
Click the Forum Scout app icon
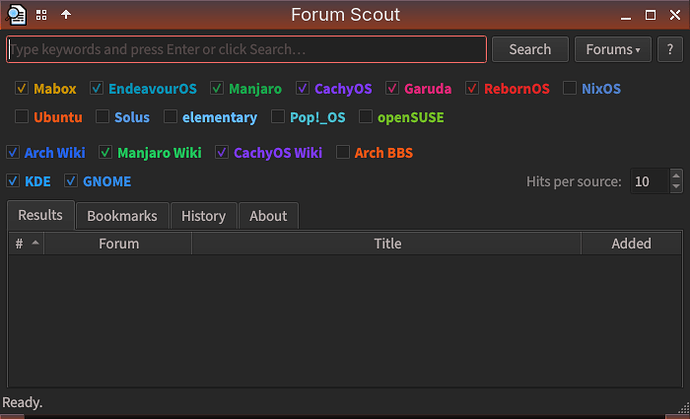16,15
